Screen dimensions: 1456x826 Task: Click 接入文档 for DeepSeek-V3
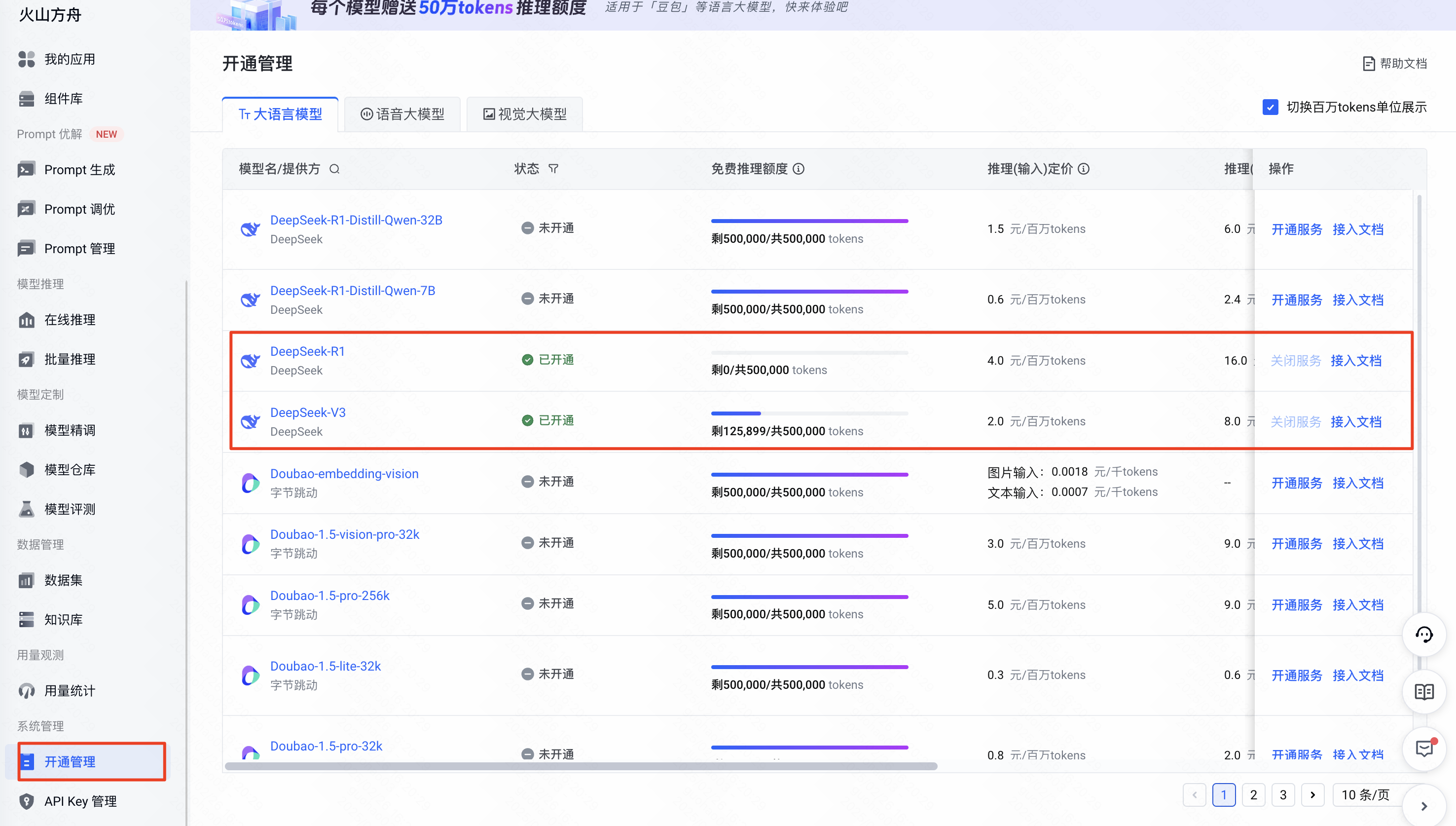click(x=1356, y=421)
